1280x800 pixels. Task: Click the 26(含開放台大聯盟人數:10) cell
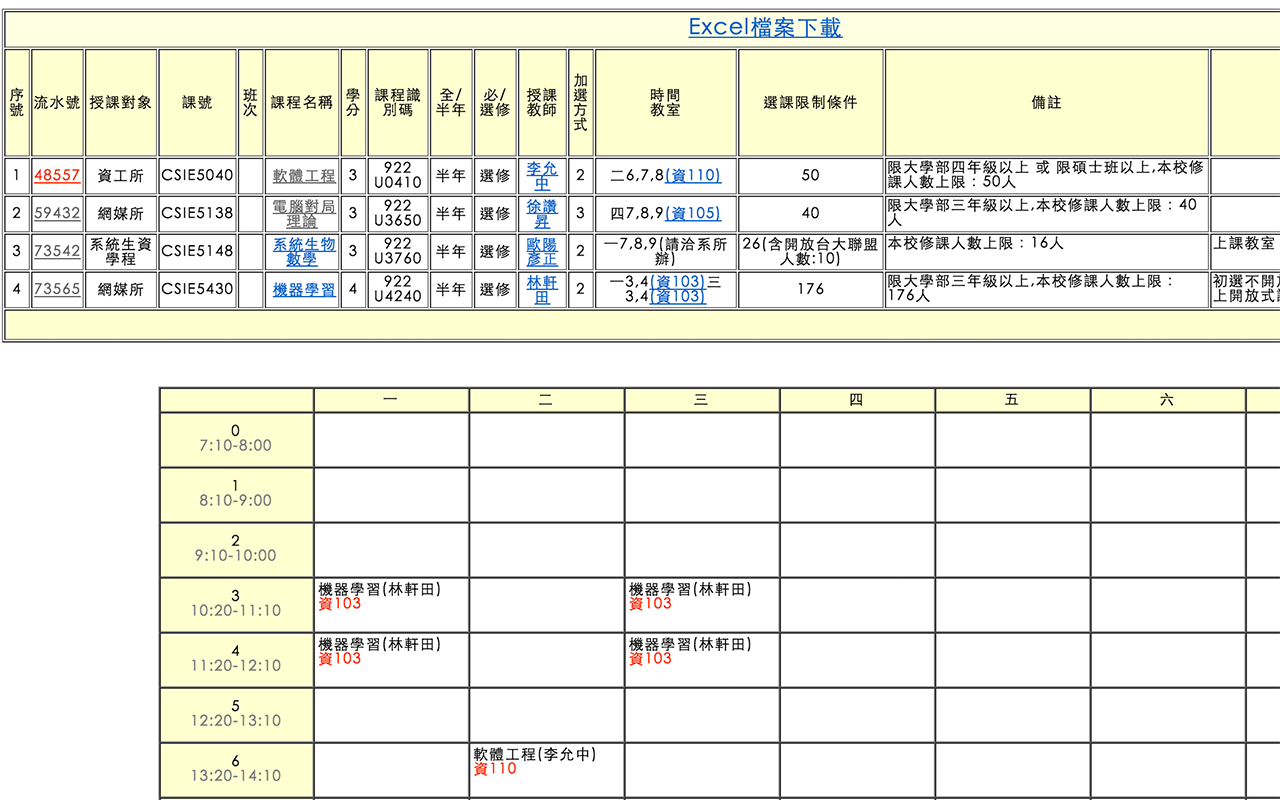tap(811, 251)
